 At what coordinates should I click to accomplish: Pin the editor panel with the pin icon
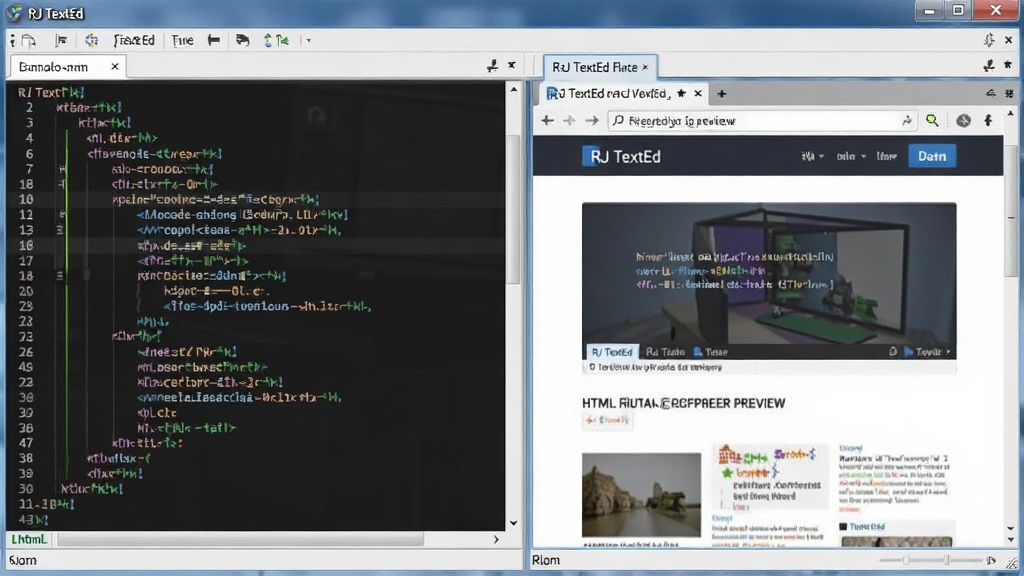[492, 65]
